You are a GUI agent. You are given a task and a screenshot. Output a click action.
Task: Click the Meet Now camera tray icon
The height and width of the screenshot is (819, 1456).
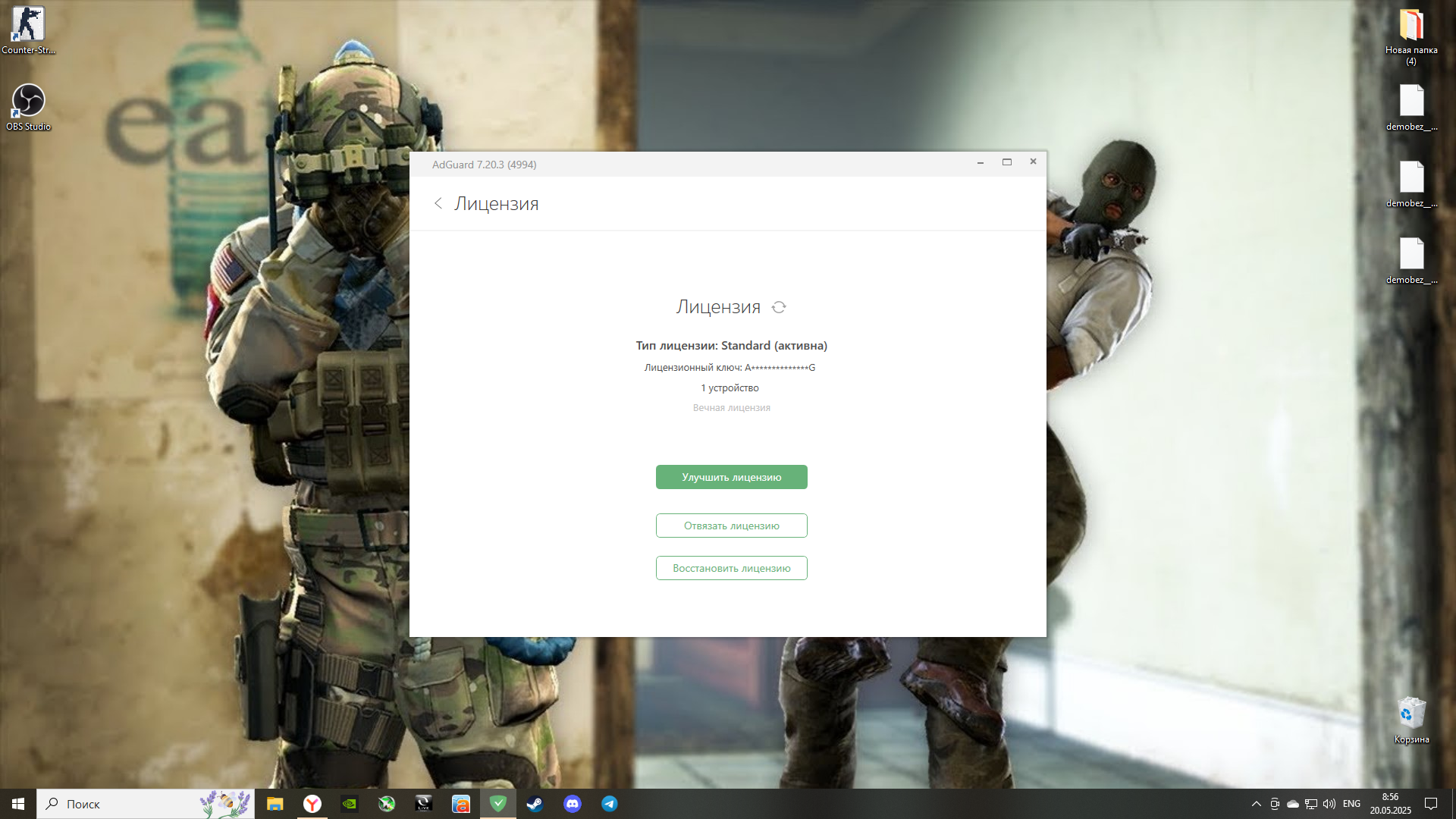pos(1275,804)
